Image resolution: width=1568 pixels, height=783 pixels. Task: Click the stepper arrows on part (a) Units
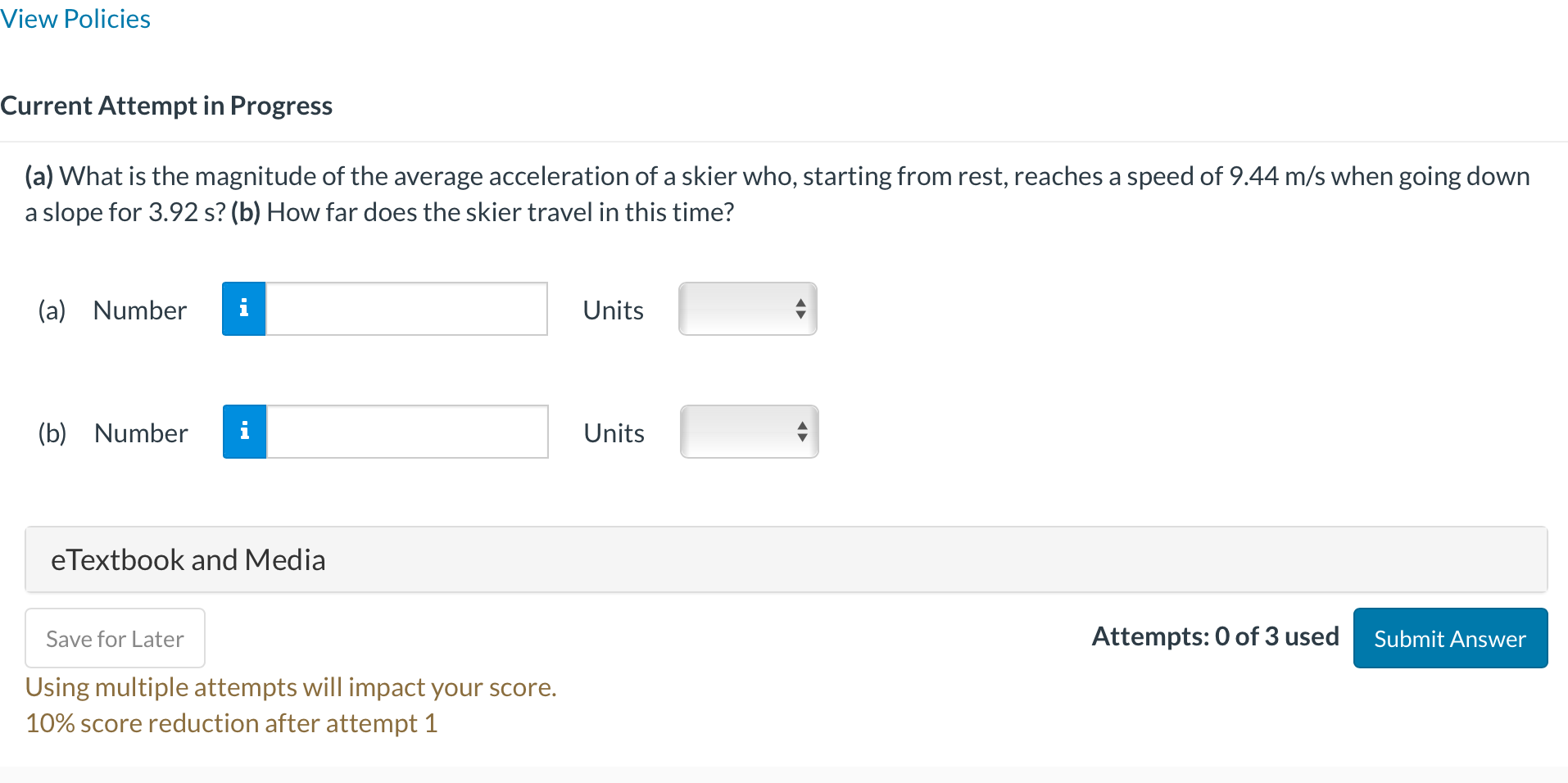[800, 309]
